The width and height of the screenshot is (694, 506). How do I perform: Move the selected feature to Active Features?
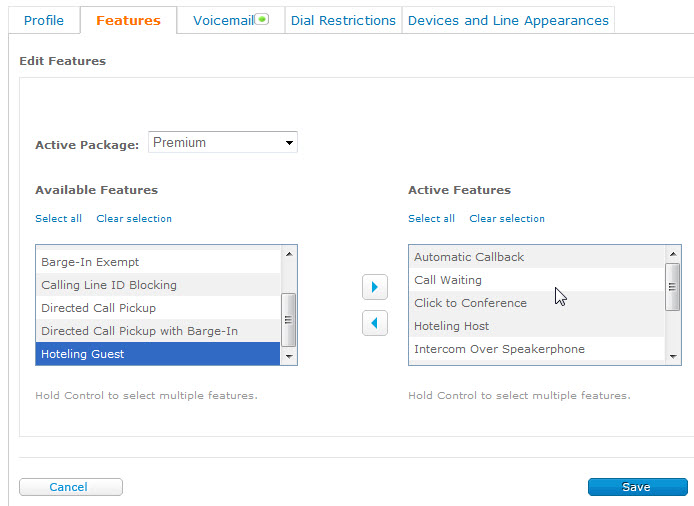coord(374,287)
